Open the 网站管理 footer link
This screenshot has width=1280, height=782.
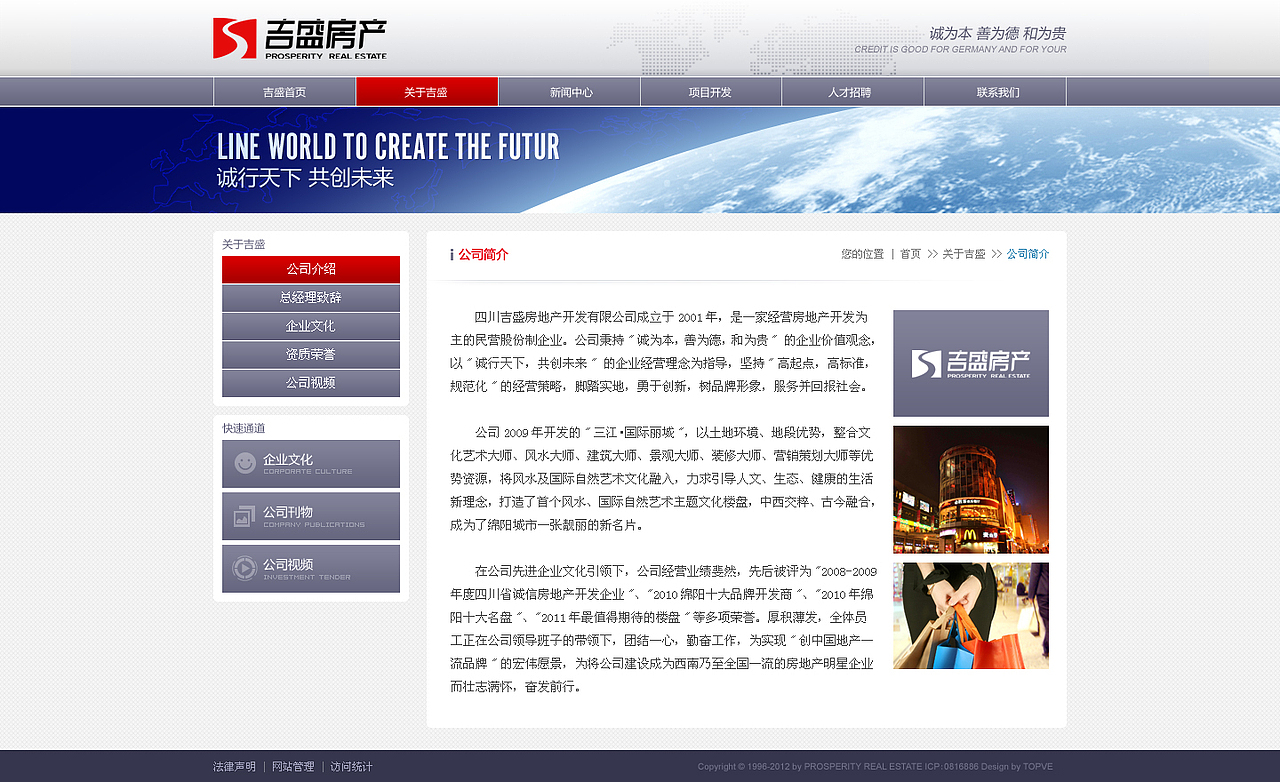[x=293, y=767]
